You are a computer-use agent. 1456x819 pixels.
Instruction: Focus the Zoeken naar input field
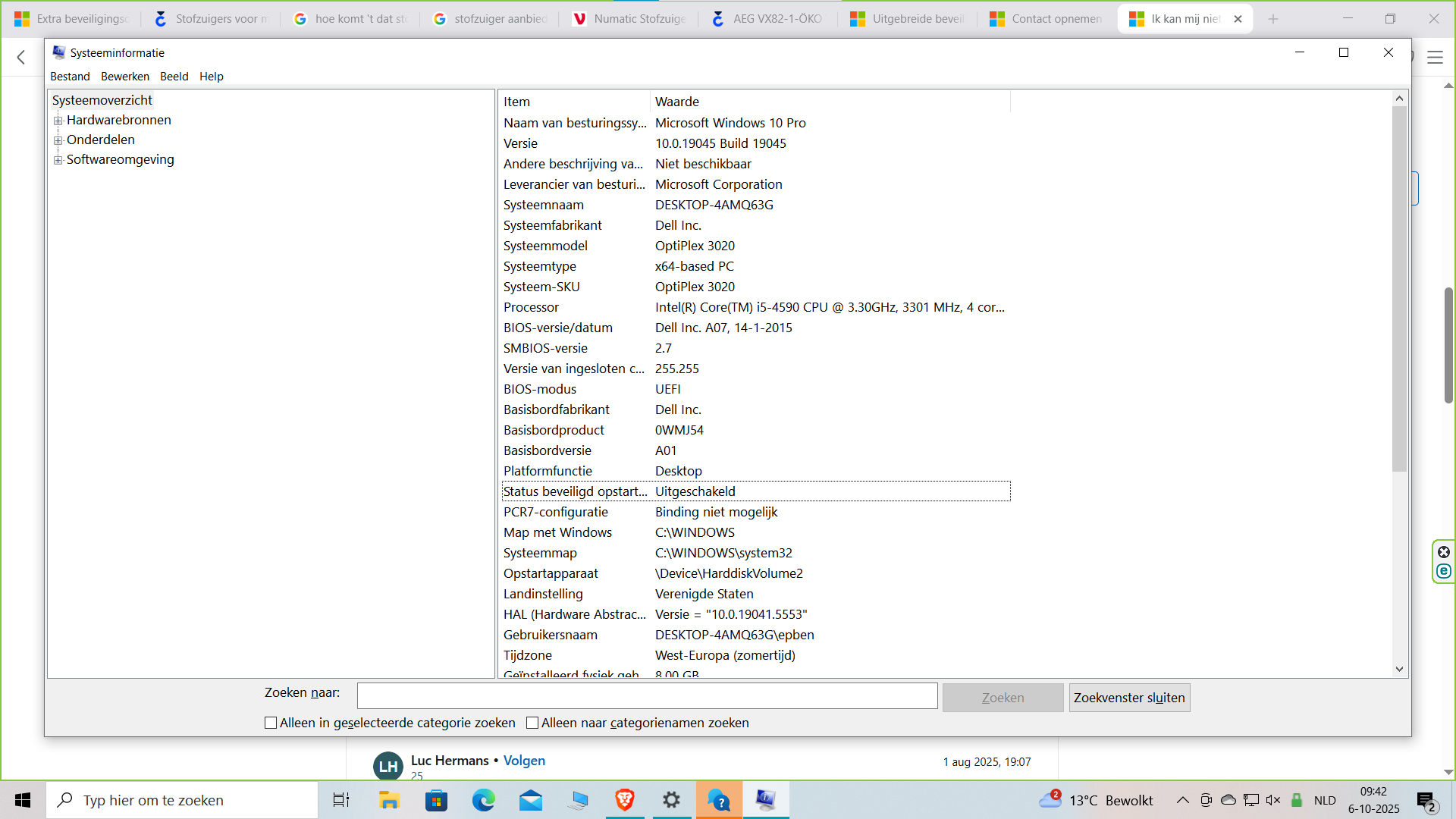coord(647,696)
